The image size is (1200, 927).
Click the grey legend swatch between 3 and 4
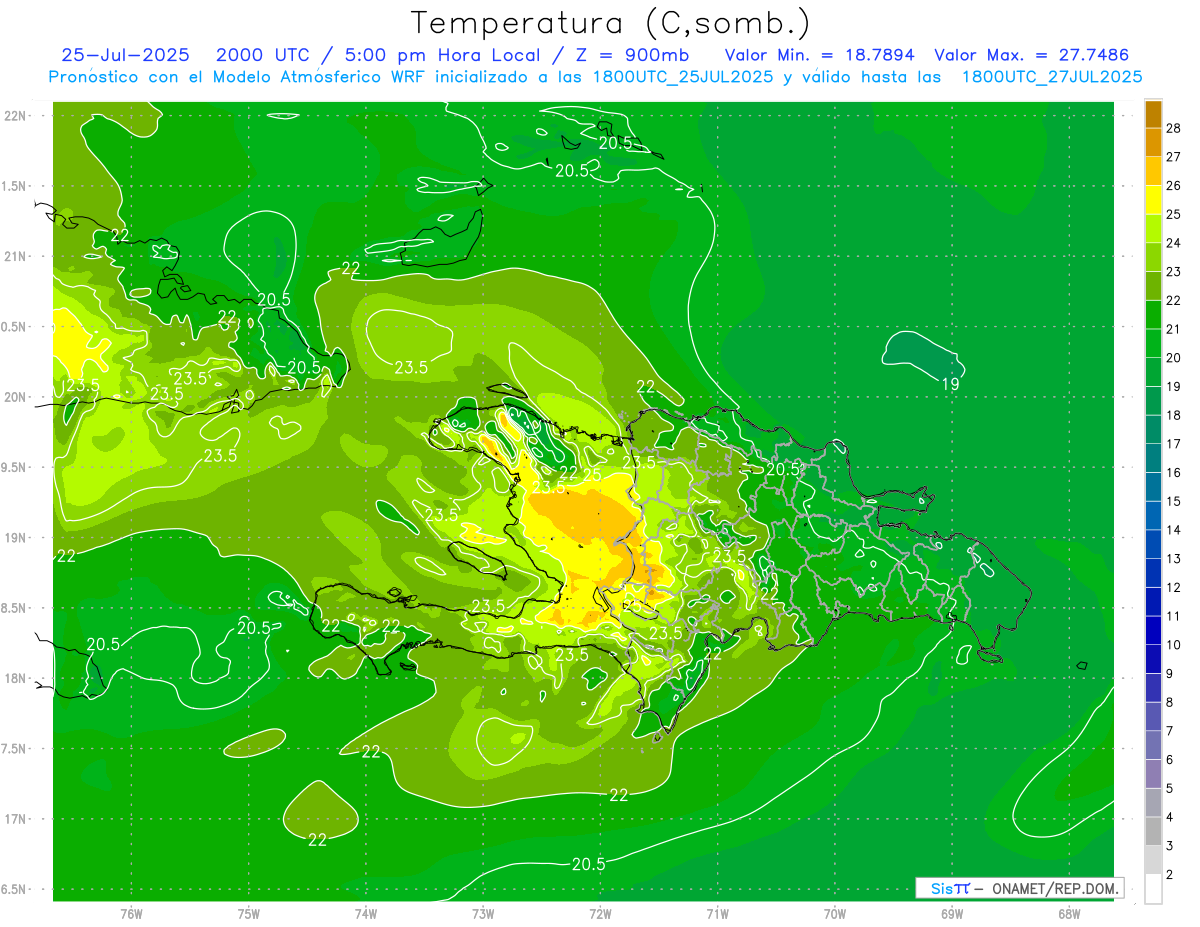[x=1153, y=831]
